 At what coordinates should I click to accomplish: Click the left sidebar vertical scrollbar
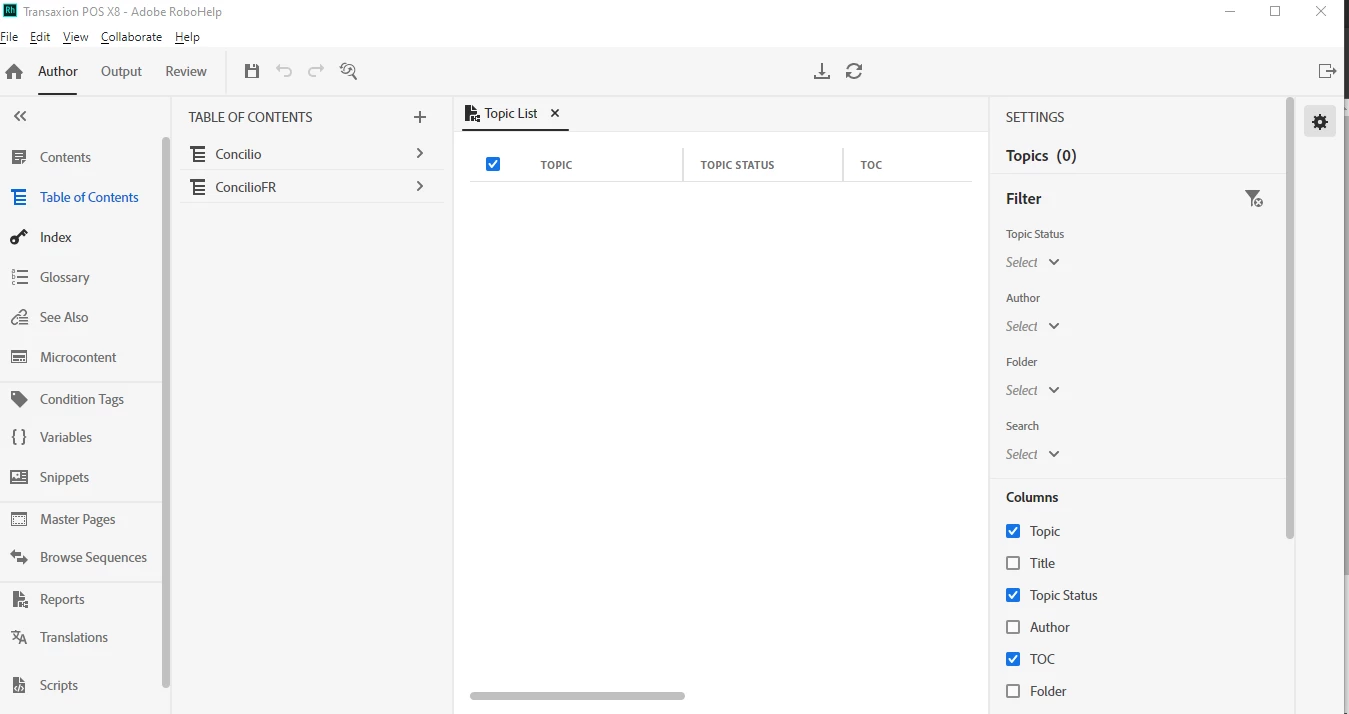[x=165, y=412]
